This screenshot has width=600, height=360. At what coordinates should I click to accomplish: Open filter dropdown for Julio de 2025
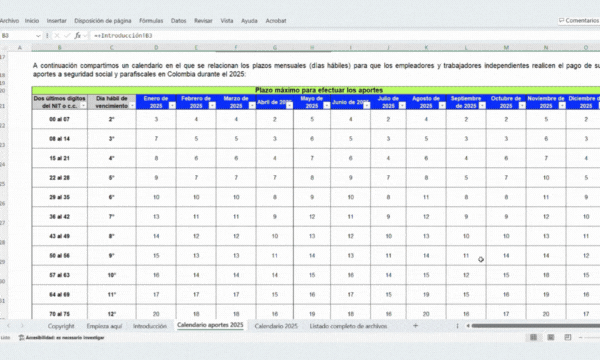click(402, 106)
